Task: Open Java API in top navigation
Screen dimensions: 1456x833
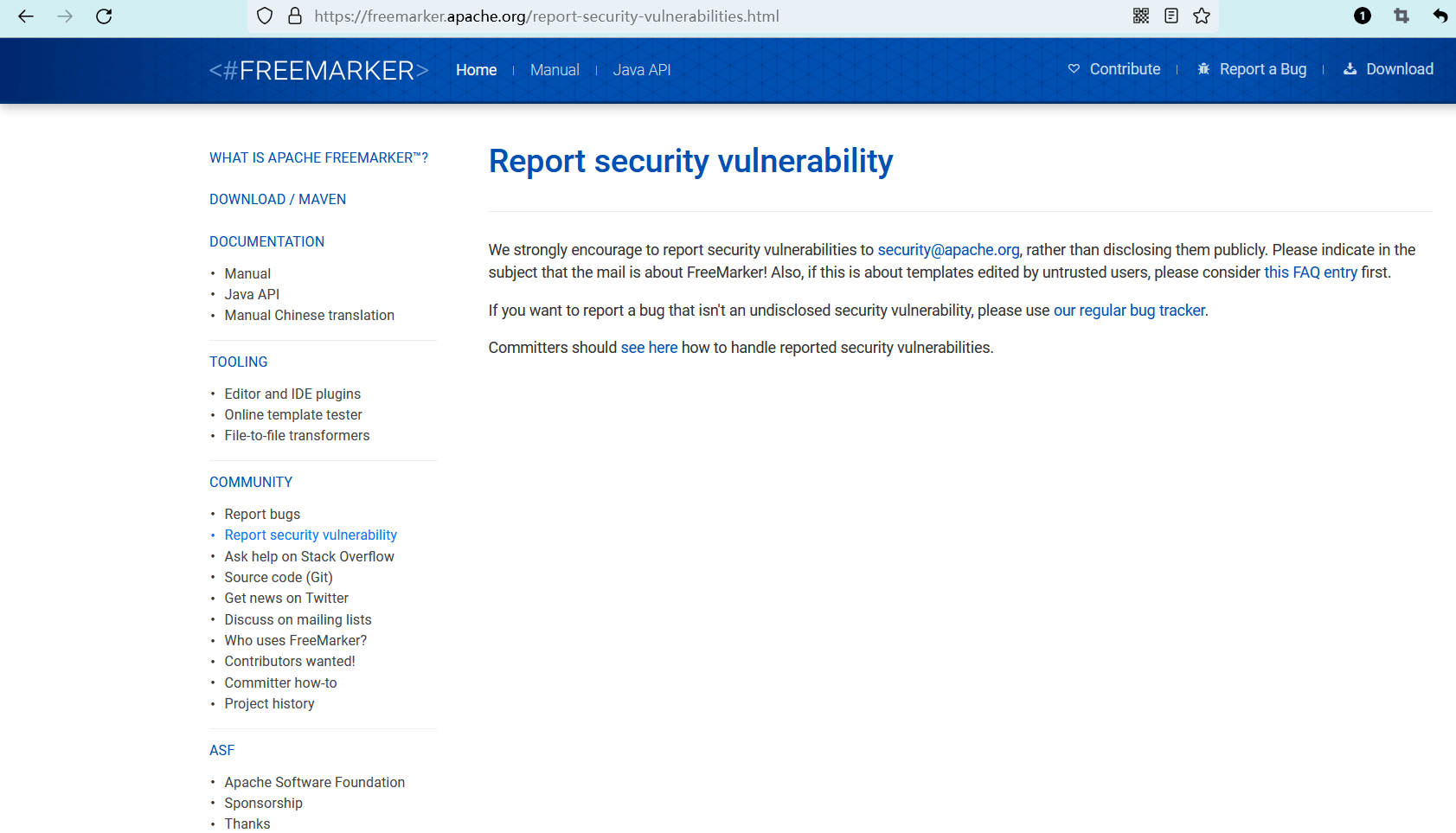Action: click(642, 70)
